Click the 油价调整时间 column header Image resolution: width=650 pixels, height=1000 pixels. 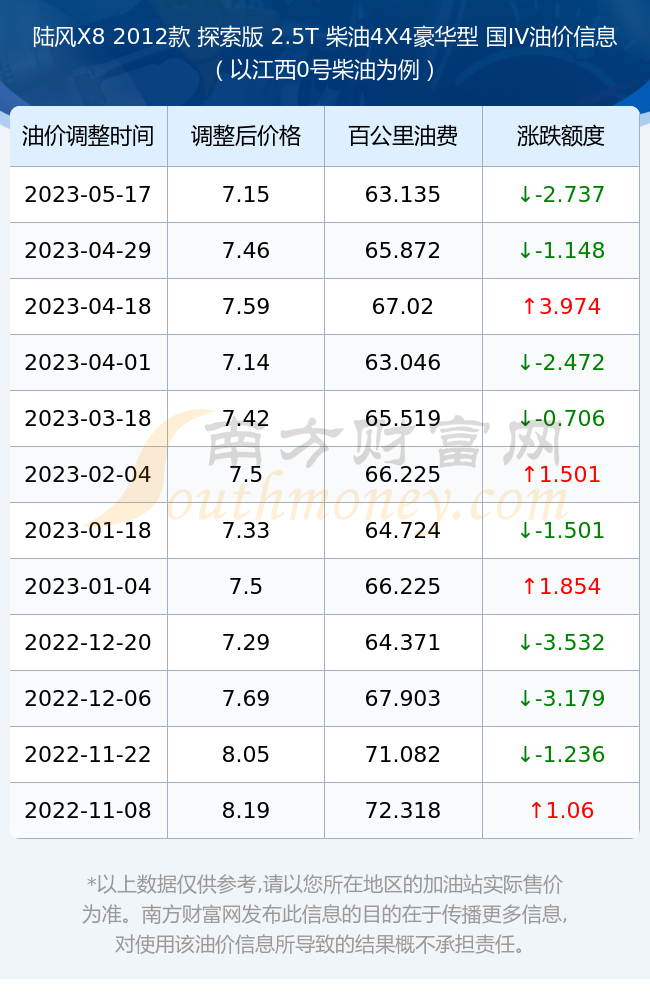88,136
